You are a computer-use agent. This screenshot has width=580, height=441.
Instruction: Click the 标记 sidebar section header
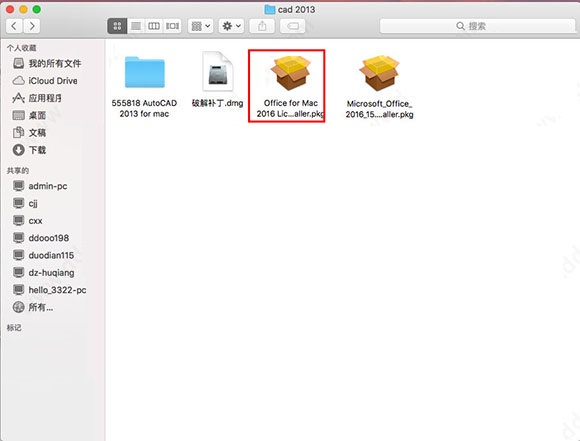point(14,328)
